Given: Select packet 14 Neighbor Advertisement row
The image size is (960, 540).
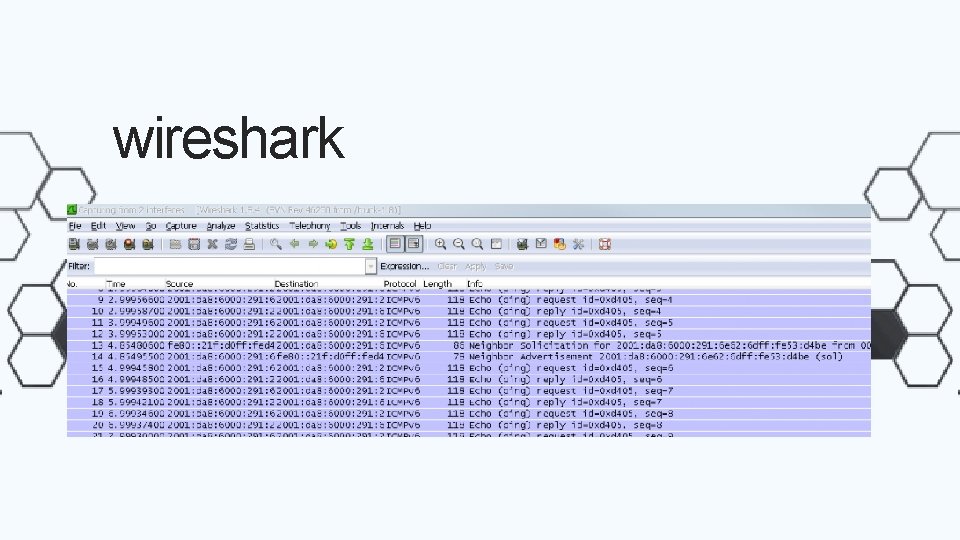Looking at the screenshot, I should (469, 357).
